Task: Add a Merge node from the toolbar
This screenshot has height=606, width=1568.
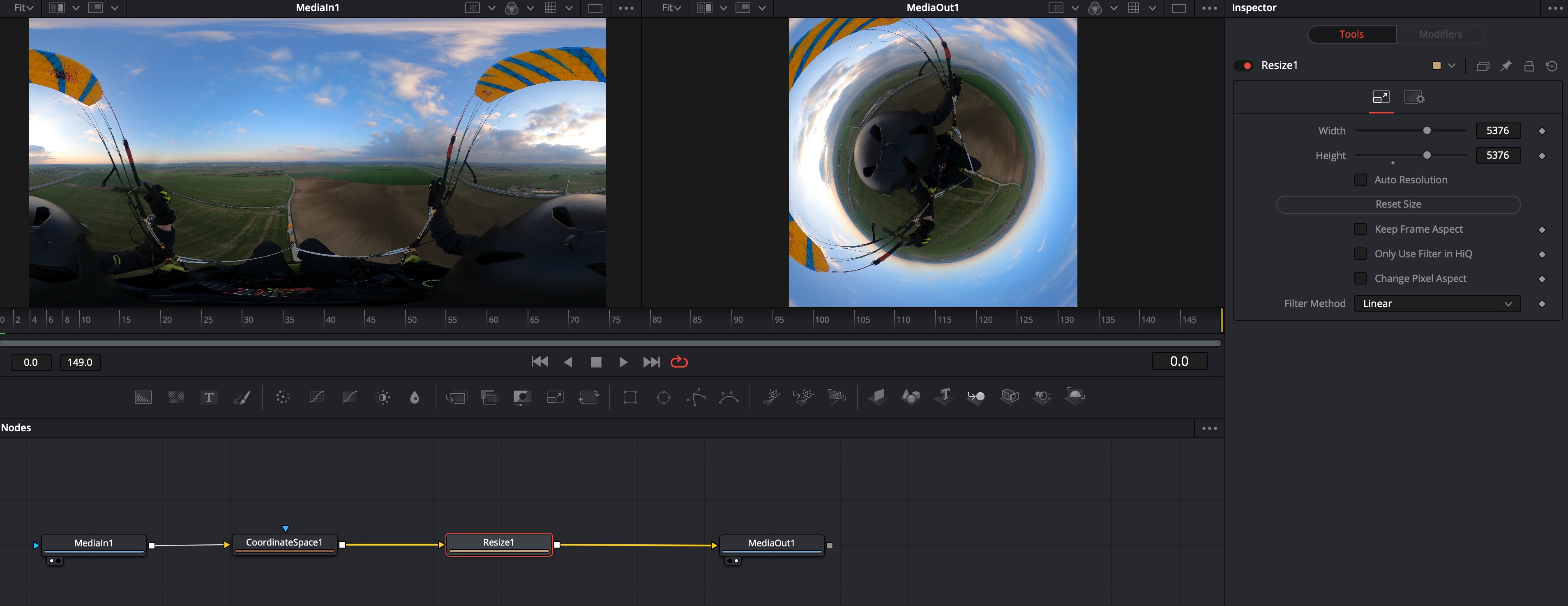Action: pyautogui.click(x=456, y=398)
